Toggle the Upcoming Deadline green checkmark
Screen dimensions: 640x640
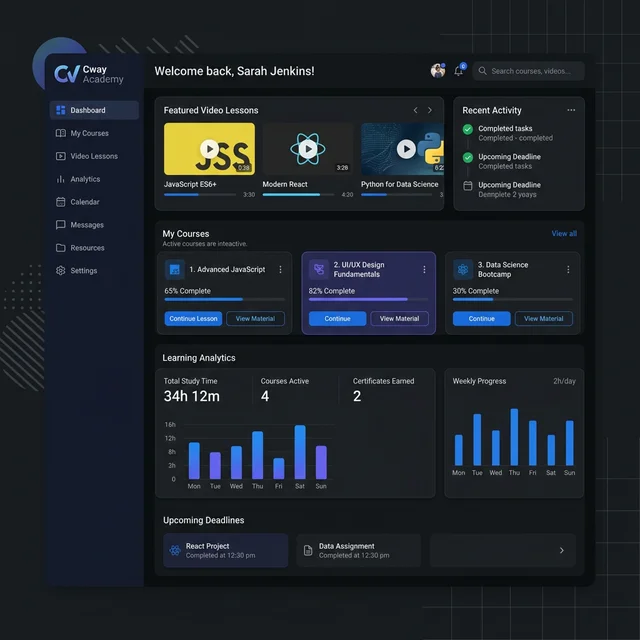point(468,157)
